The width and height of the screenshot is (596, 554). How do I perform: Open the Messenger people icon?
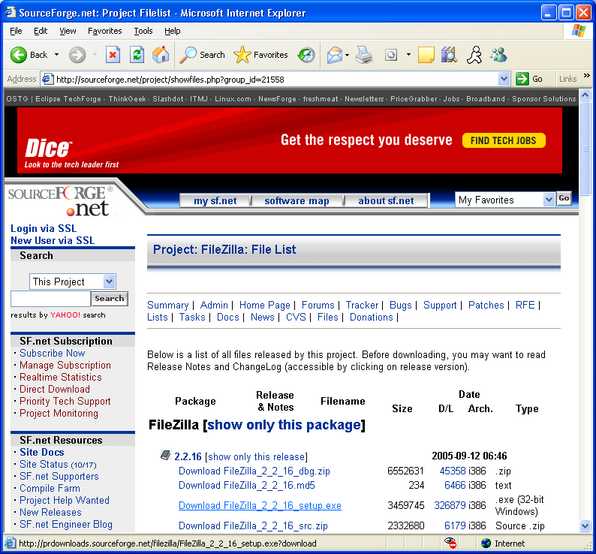498,55
